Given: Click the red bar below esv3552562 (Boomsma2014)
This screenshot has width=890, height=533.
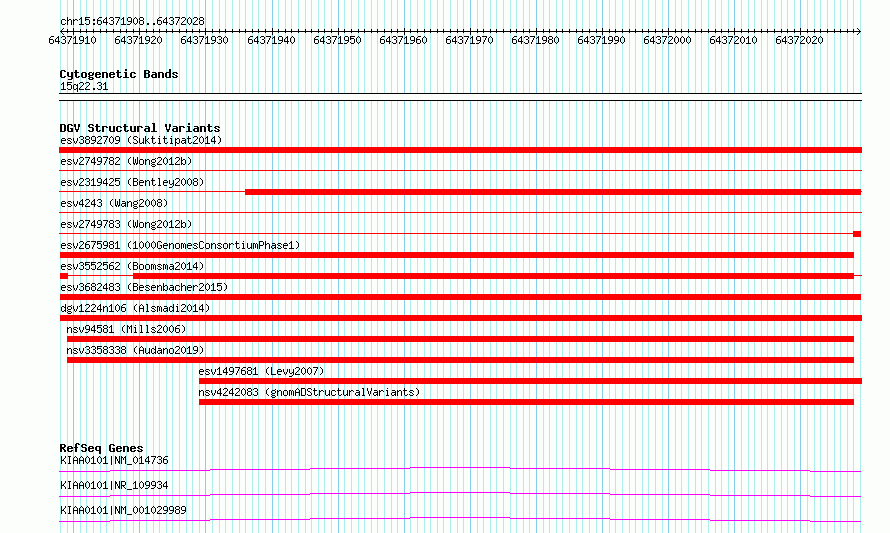Looking at the screenshot, I should pyautogui.click(x=493, y=276).
